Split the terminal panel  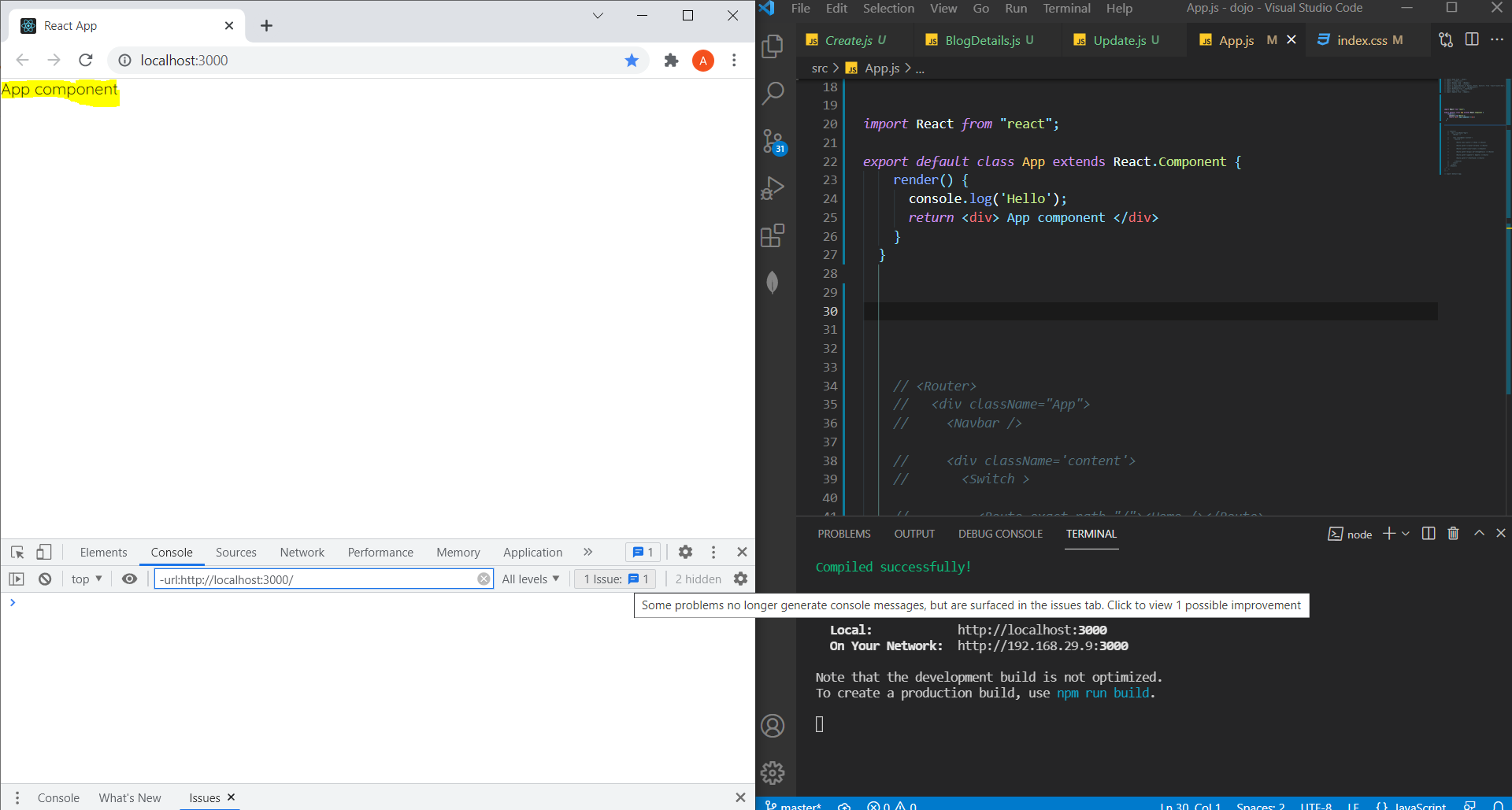(x=1429, y=534)
